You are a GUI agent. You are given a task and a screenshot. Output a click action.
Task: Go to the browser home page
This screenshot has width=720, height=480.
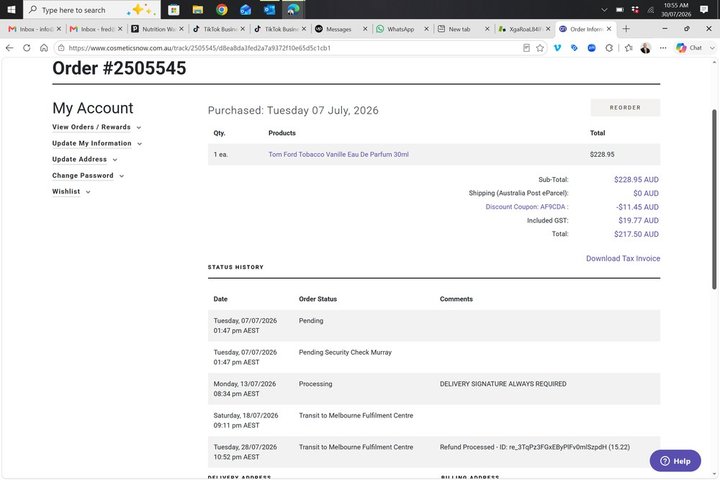pyautogui.click(x=44, y=48)
